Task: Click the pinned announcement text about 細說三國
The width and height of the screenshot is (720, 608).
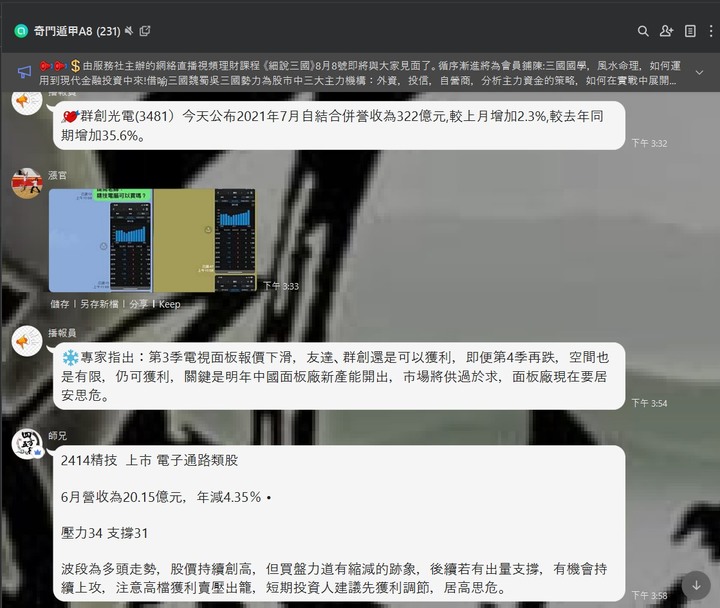Action: [x=359, y=73]
